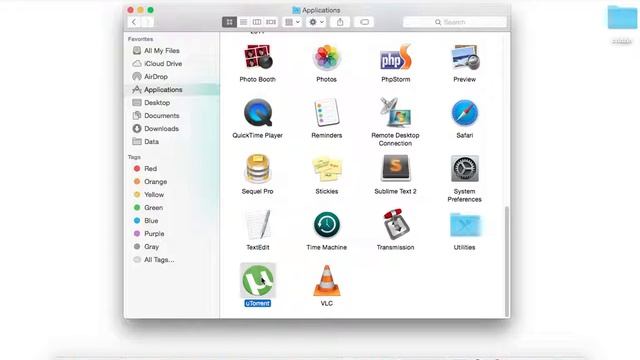The image size is (640, 360).
Task: Select the Photos app icon
Action: click(327, 57)
